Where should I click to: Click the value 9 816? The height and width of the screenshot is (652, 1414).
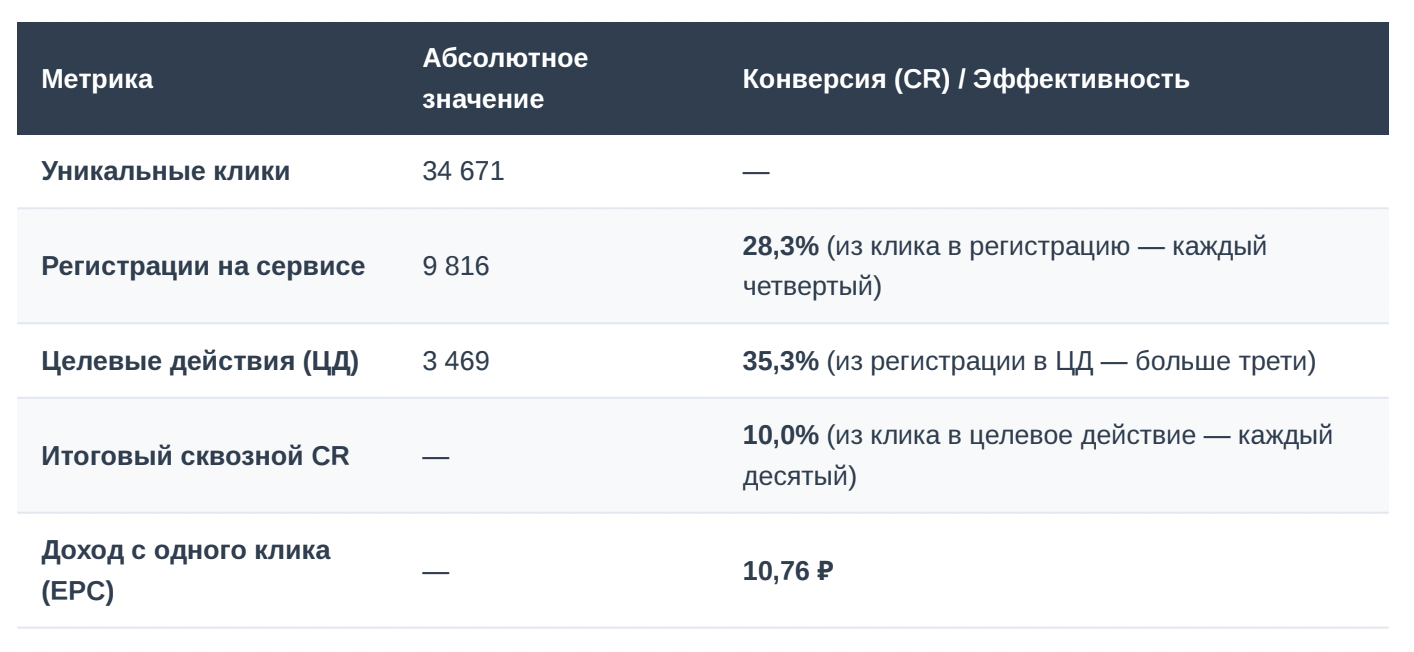click(456, 266)
